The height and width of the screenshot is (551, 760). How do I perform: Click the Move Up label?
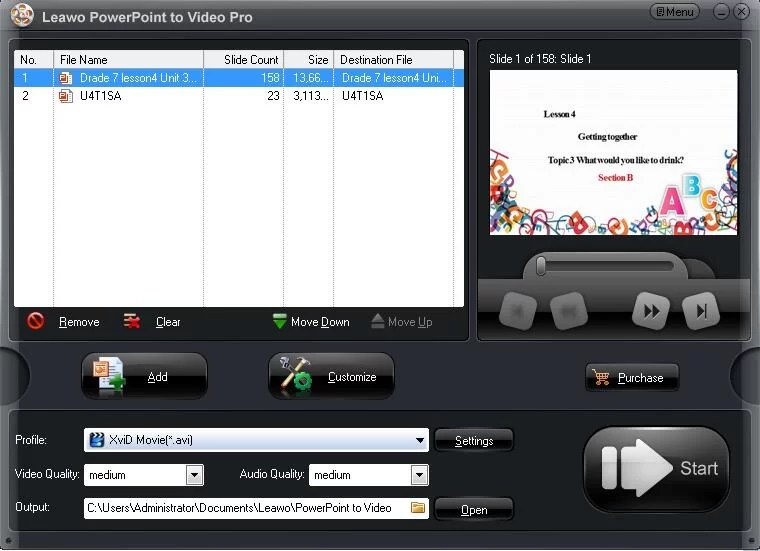coord(410,322)
